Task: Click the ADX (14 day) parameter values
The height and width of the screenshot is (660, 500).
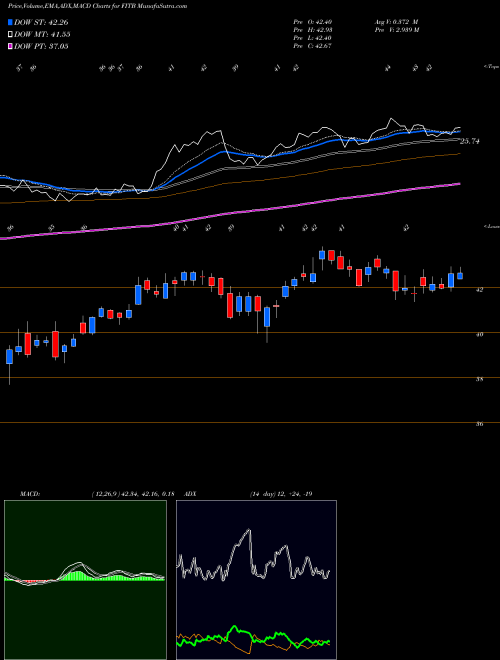Action: tap(281, 494)
